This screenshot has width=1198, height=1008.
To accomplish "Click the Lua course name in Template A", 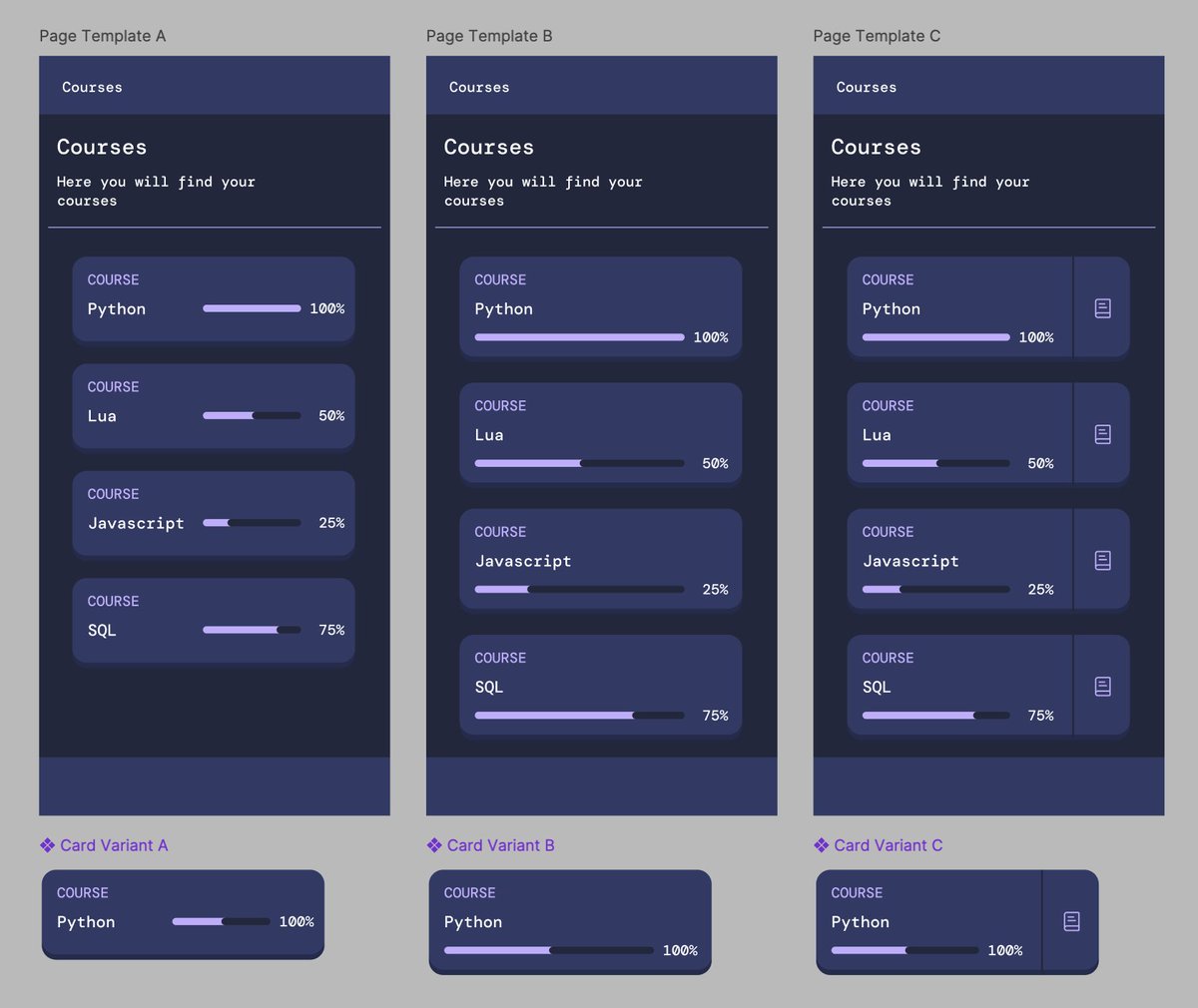I will click(102, 416).
